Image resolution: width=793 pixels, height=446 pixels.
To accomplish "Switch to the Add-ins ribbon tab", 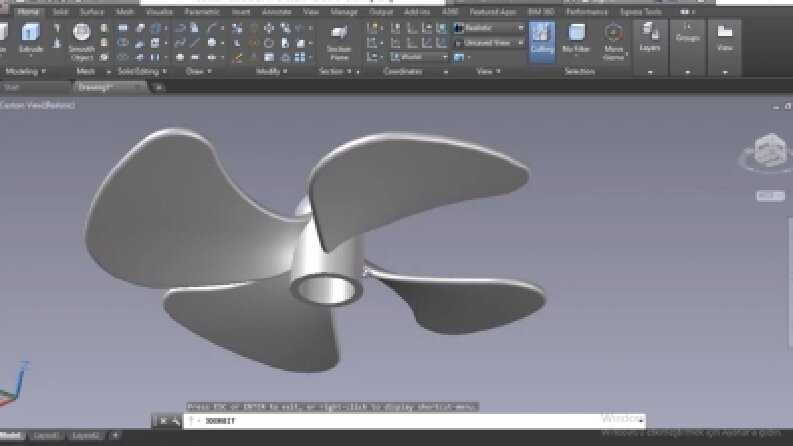I will coord(417,12).
